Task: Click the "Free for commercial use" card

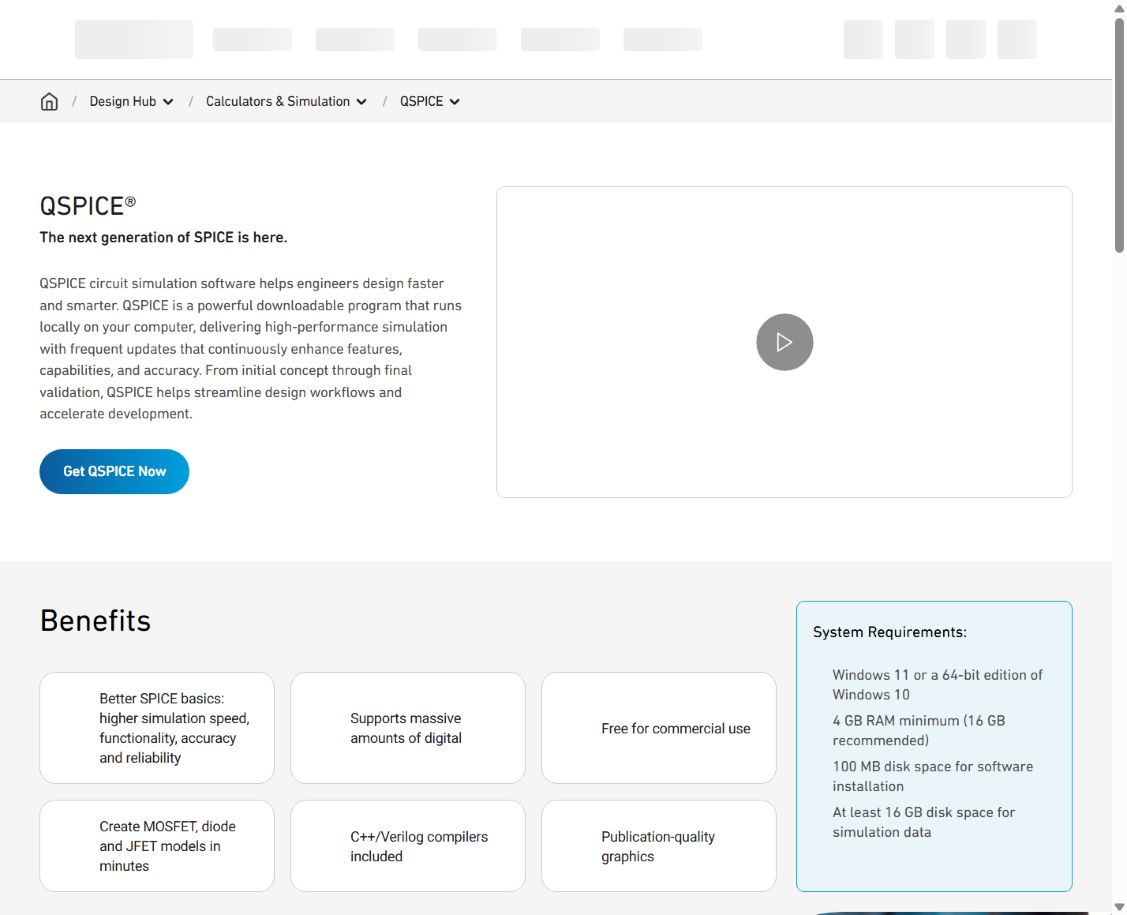Action: point(658,727)
